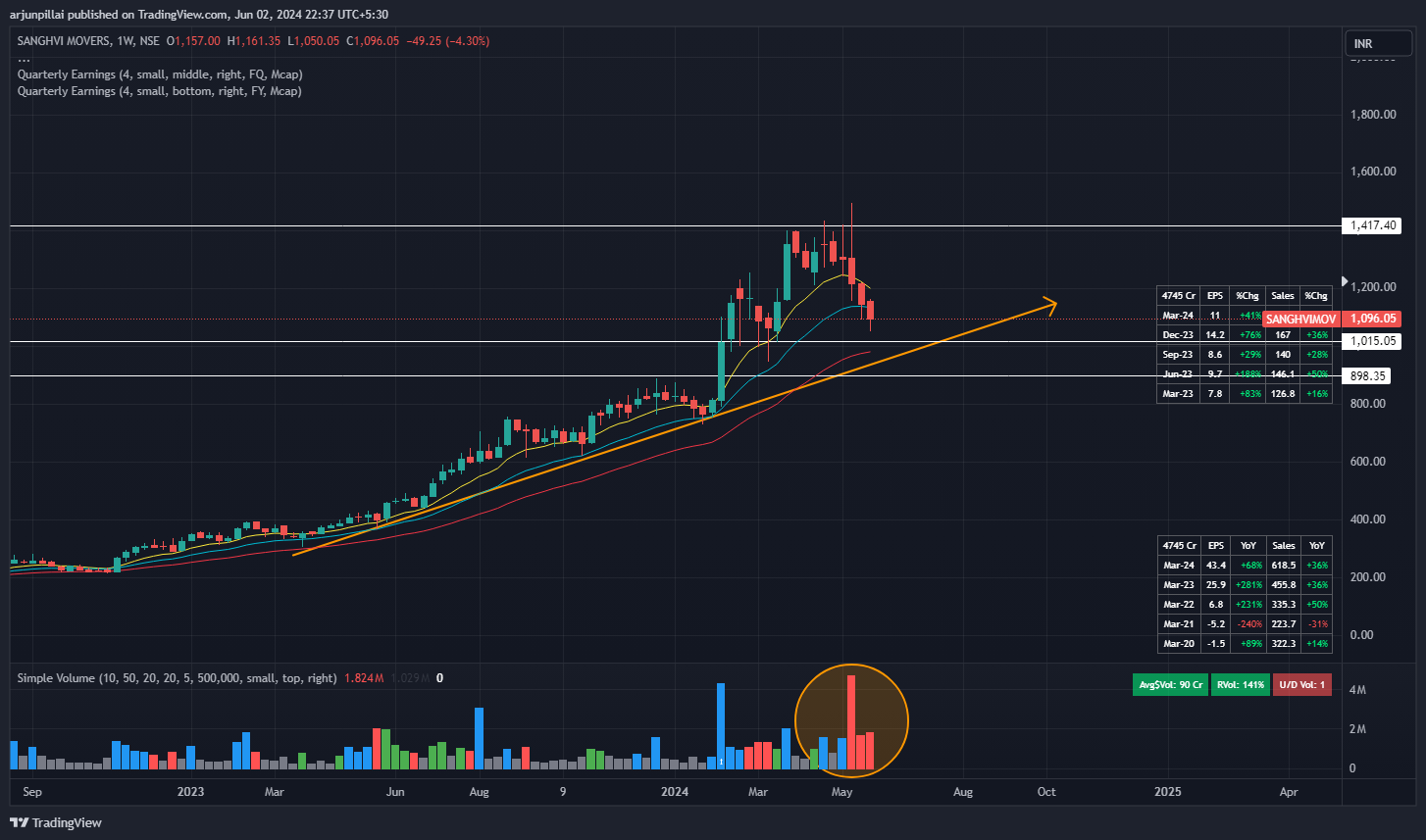Click the +16% sales change cell

point(1316,394)
